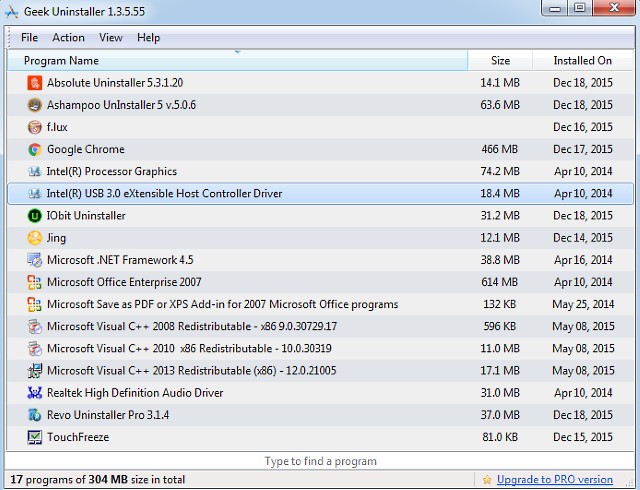Click the Save as PDF or XPS Add-in icon
The image size is (640, 490).
(35, 304)
